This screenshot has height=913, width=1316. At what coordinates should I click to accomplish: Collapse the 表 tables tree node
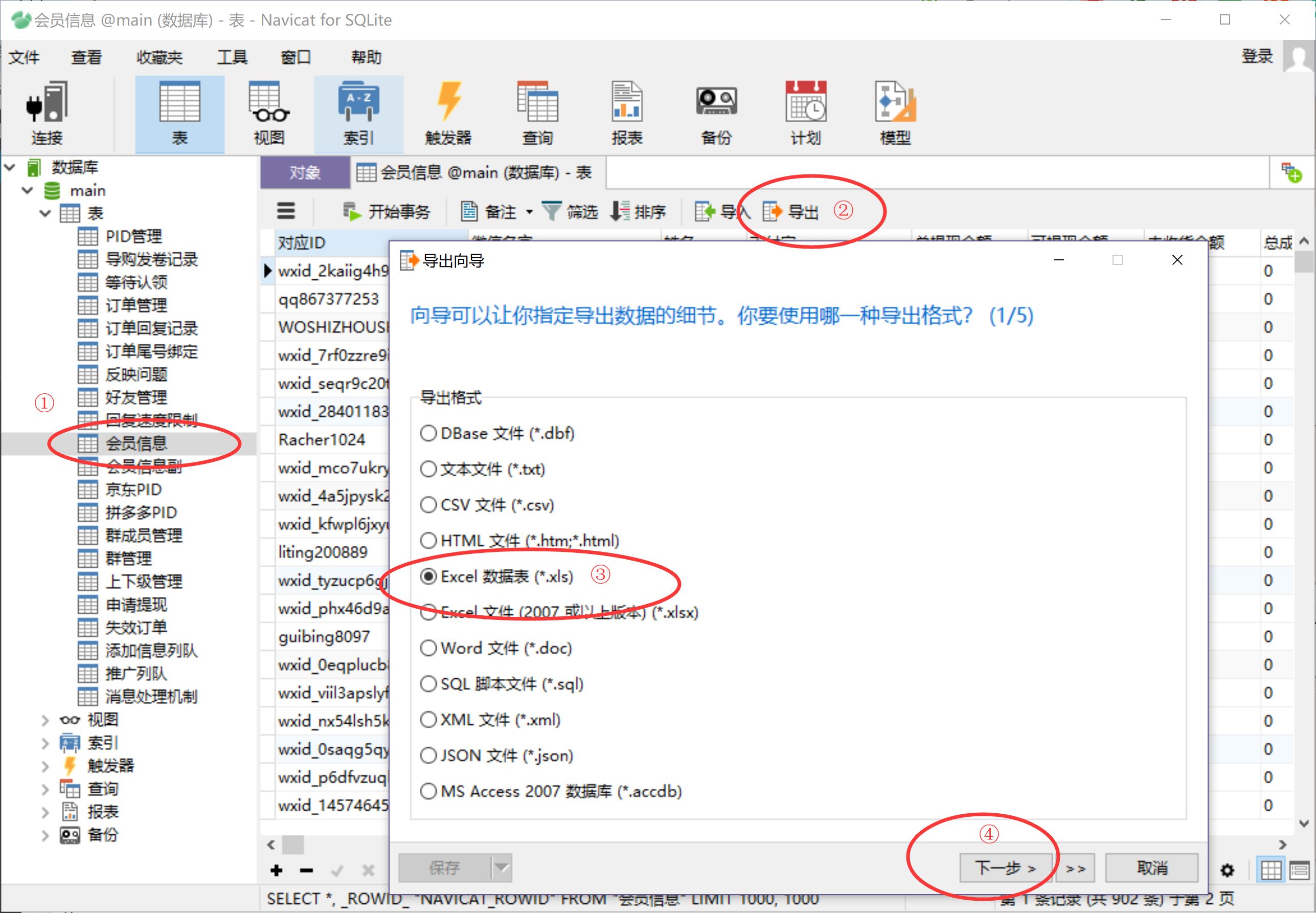(x=45, y=213)
